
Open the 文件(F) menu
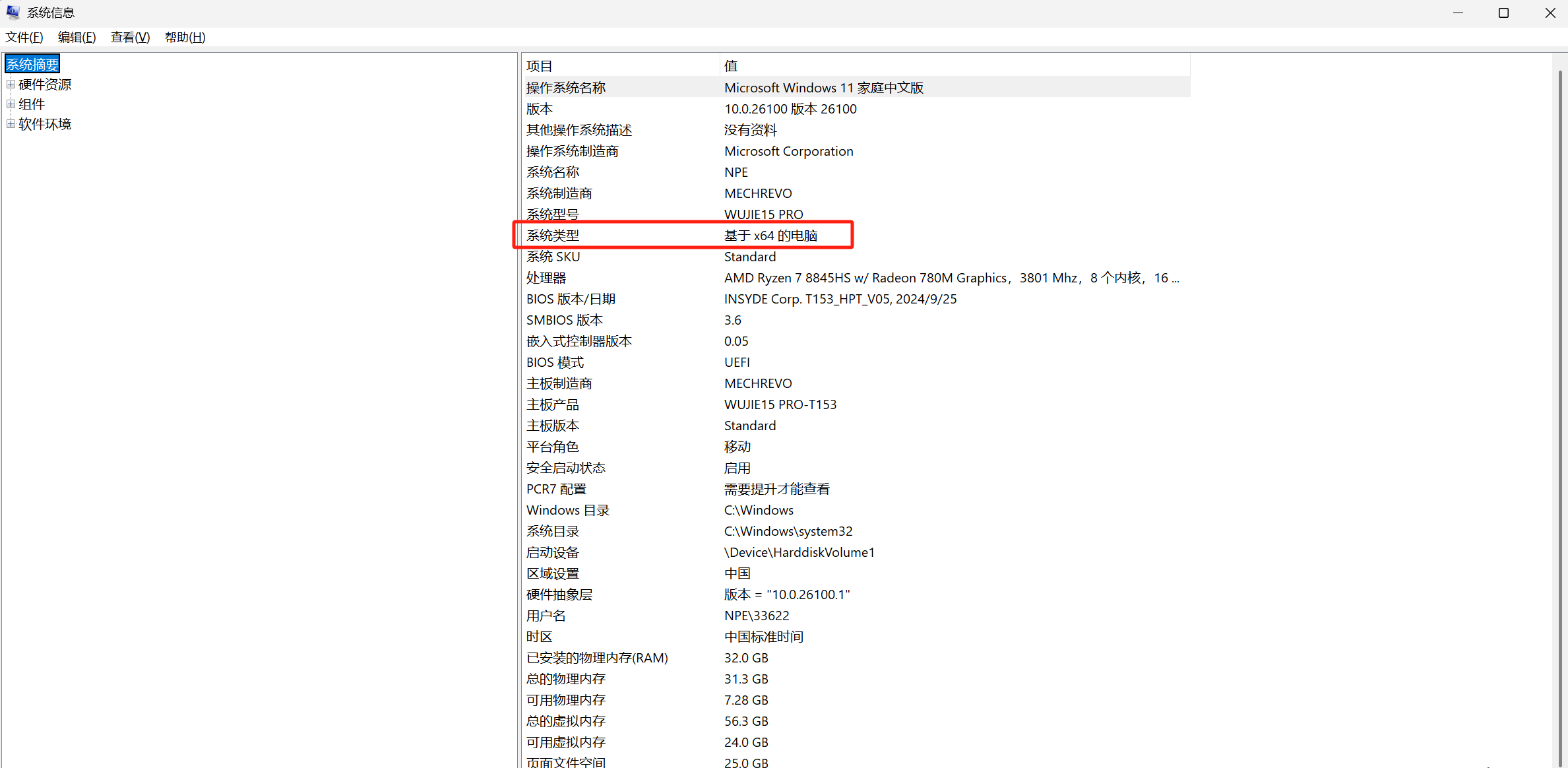(x=24, y=38)
